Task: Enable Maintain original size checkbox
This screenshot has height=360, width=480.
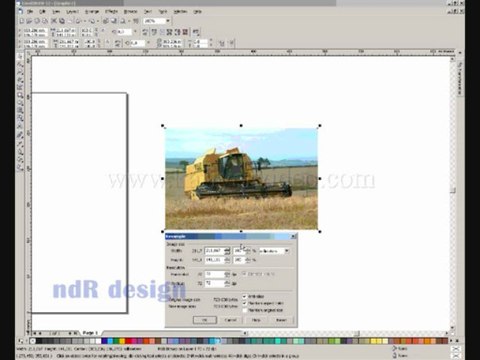Action: (244, 310)
